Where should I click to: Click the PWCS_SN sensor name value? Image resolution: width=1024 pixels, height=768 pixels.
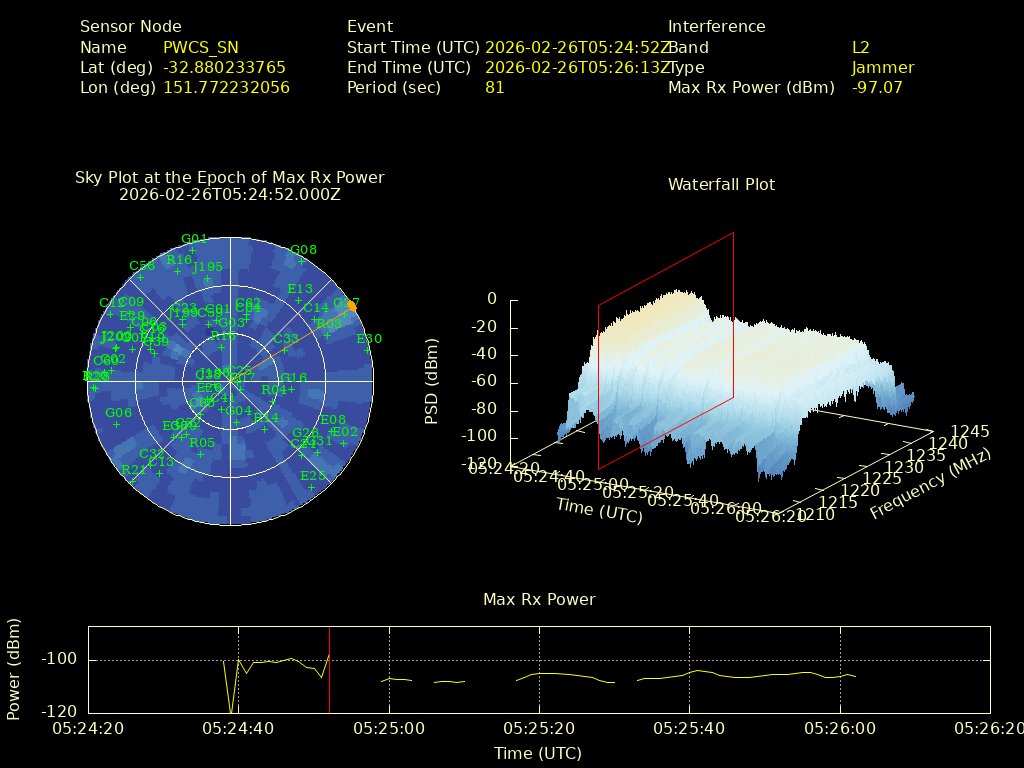(201, 47)
